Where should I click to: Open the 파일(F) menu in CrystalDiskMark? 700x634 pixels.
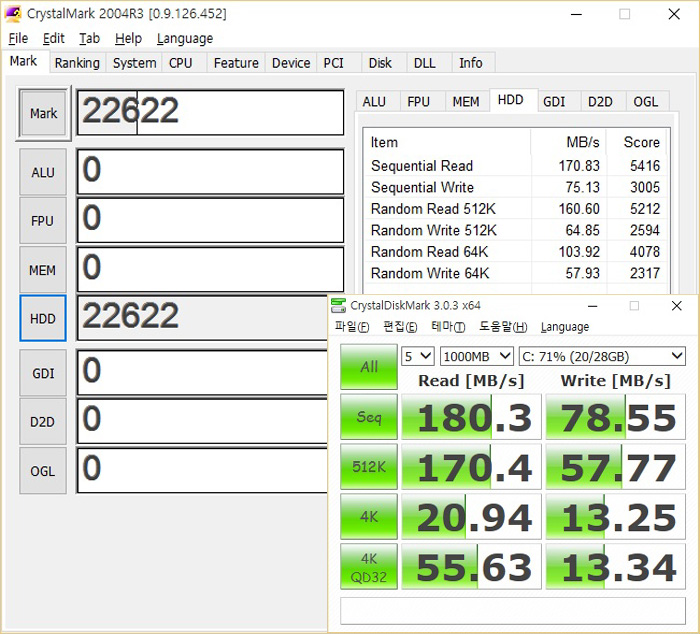pos(352,327)
